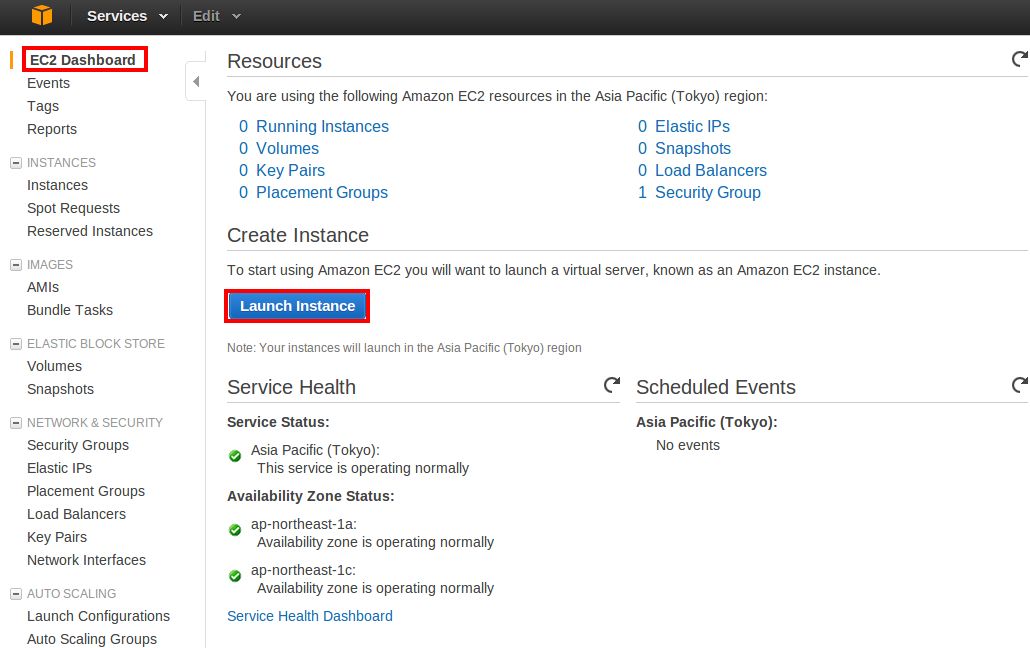Image resolution: width=1030 pixels, height=648 pixels.
Task: Go to Spot Requests page
Action: 74,208
